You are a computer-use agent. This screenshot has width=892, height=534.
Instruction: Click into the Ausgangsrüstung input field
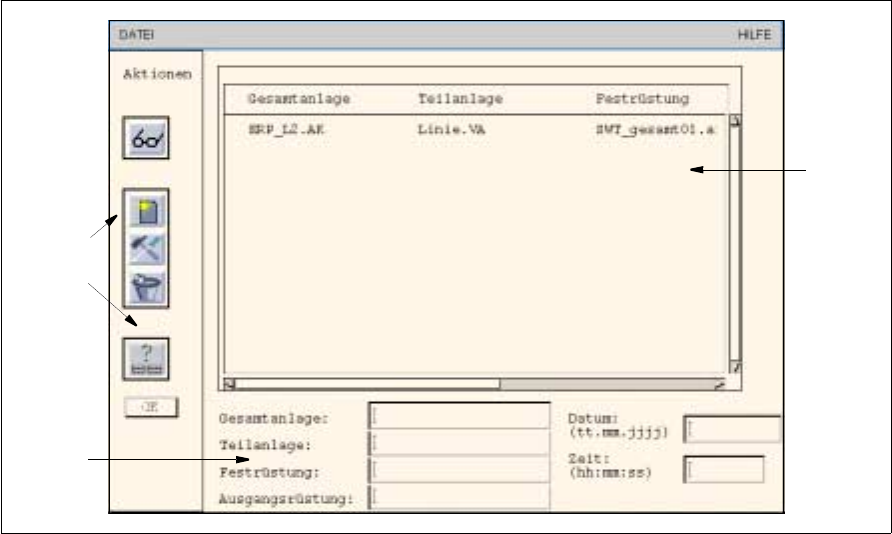point(459,498)
